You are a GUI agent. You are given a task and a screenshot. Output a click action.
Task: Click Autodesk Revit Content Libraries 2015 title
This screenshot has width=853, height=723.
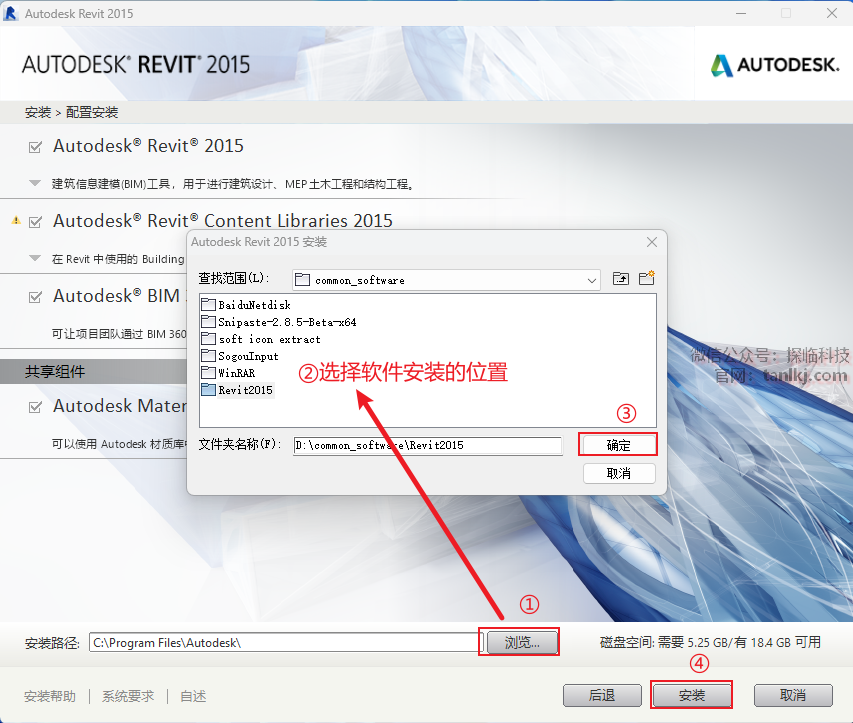coord(222,221)
